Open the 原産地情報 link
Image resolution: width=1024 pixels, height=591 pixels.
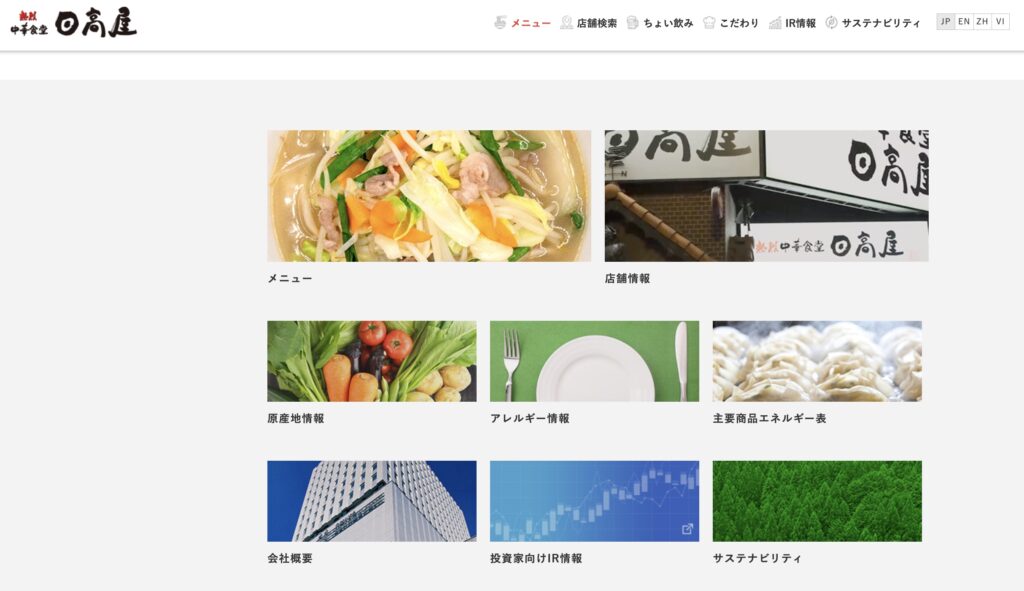296,419
